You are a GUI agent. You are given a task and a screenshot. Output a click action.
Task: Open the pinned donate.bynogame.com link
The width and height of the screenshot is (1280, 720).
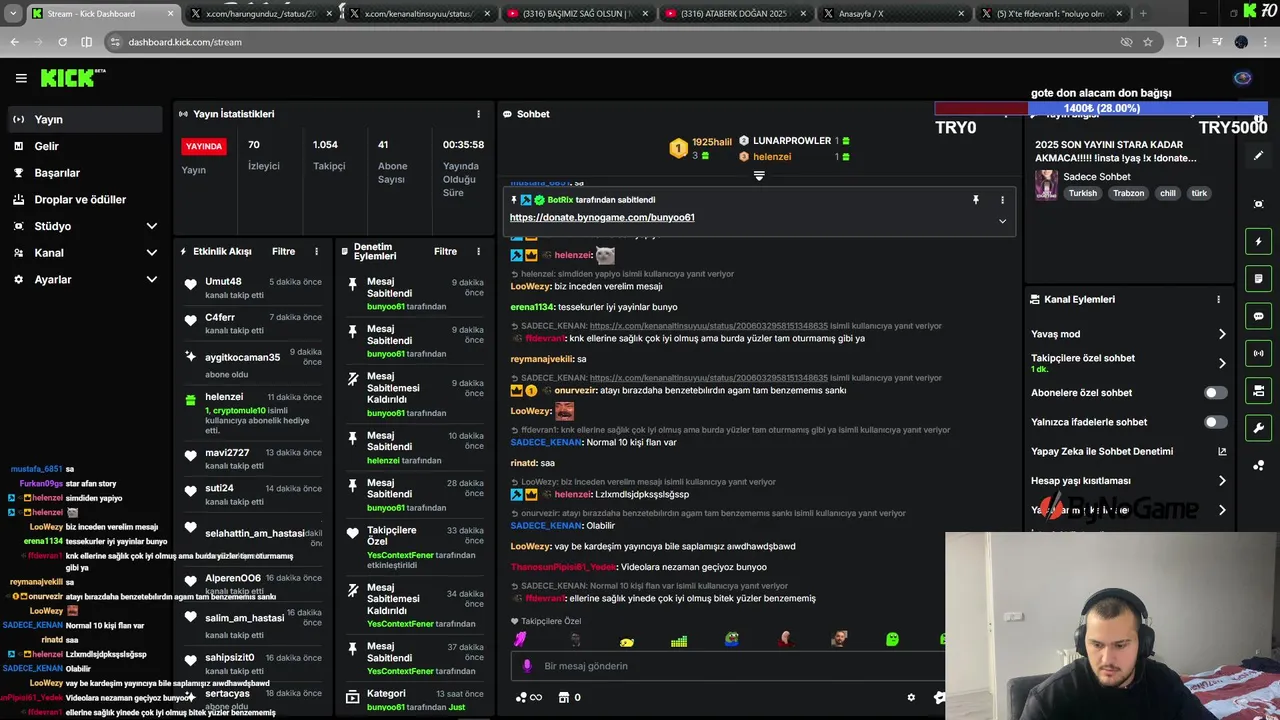click(x=602, y=217)
